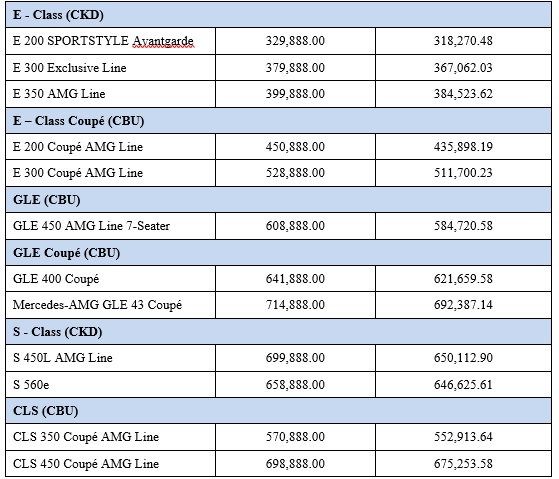Select the value 675,253.58
Screen dimensions: 559x479
click(x=463, y=464)
